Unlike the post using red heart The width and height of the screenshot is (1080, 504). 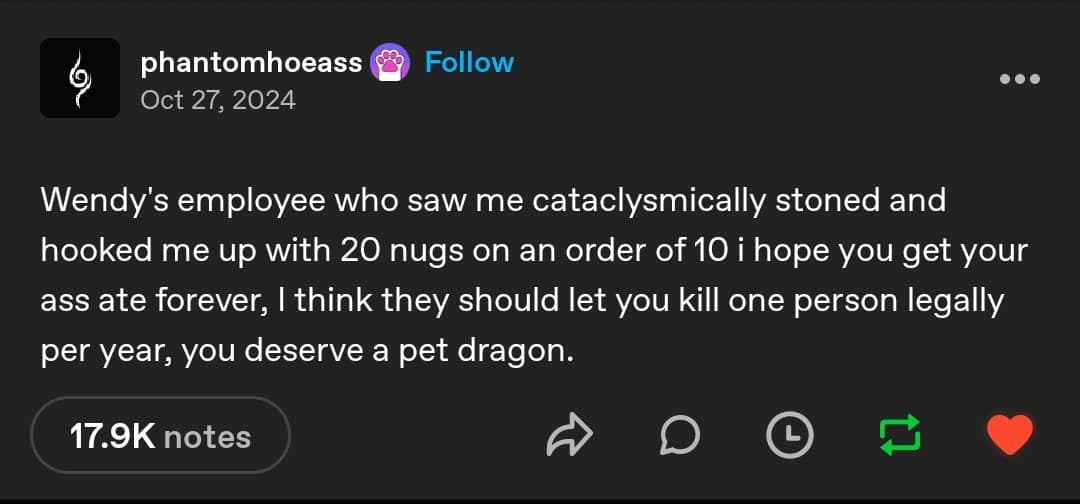pos(1008,435)
